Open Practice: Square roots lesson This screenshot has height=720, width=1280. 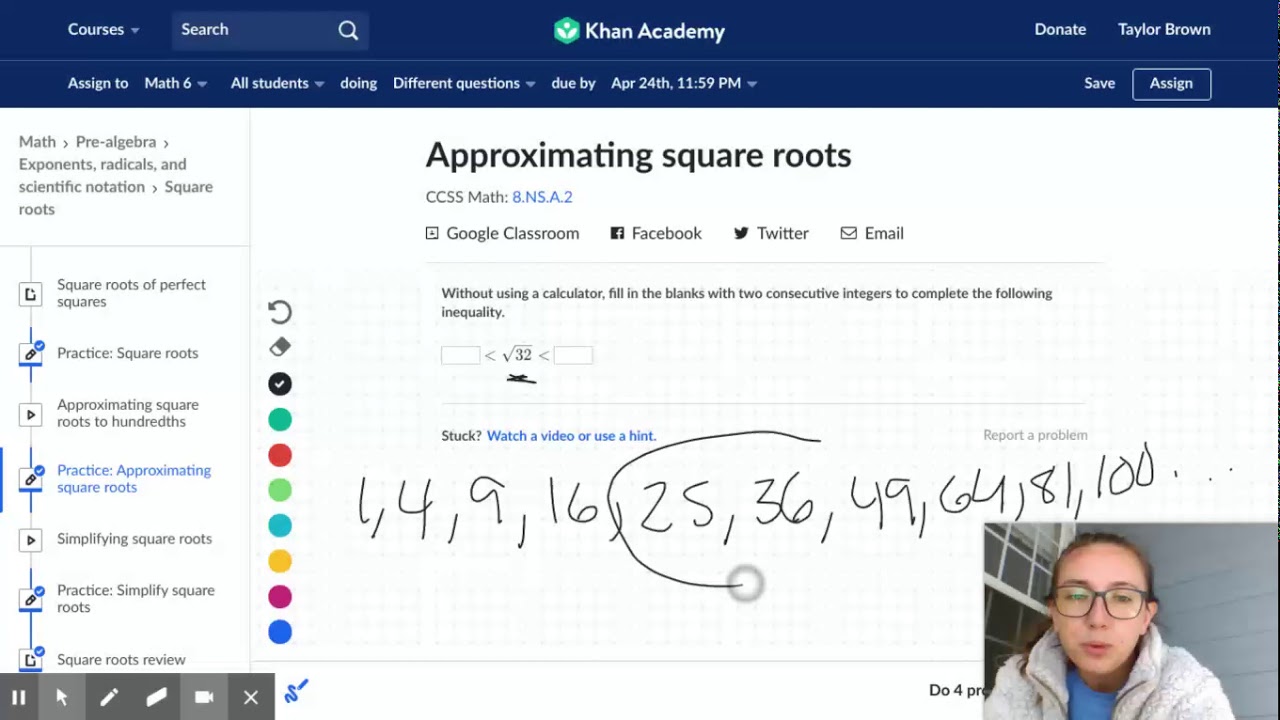(x=127, y=353)
